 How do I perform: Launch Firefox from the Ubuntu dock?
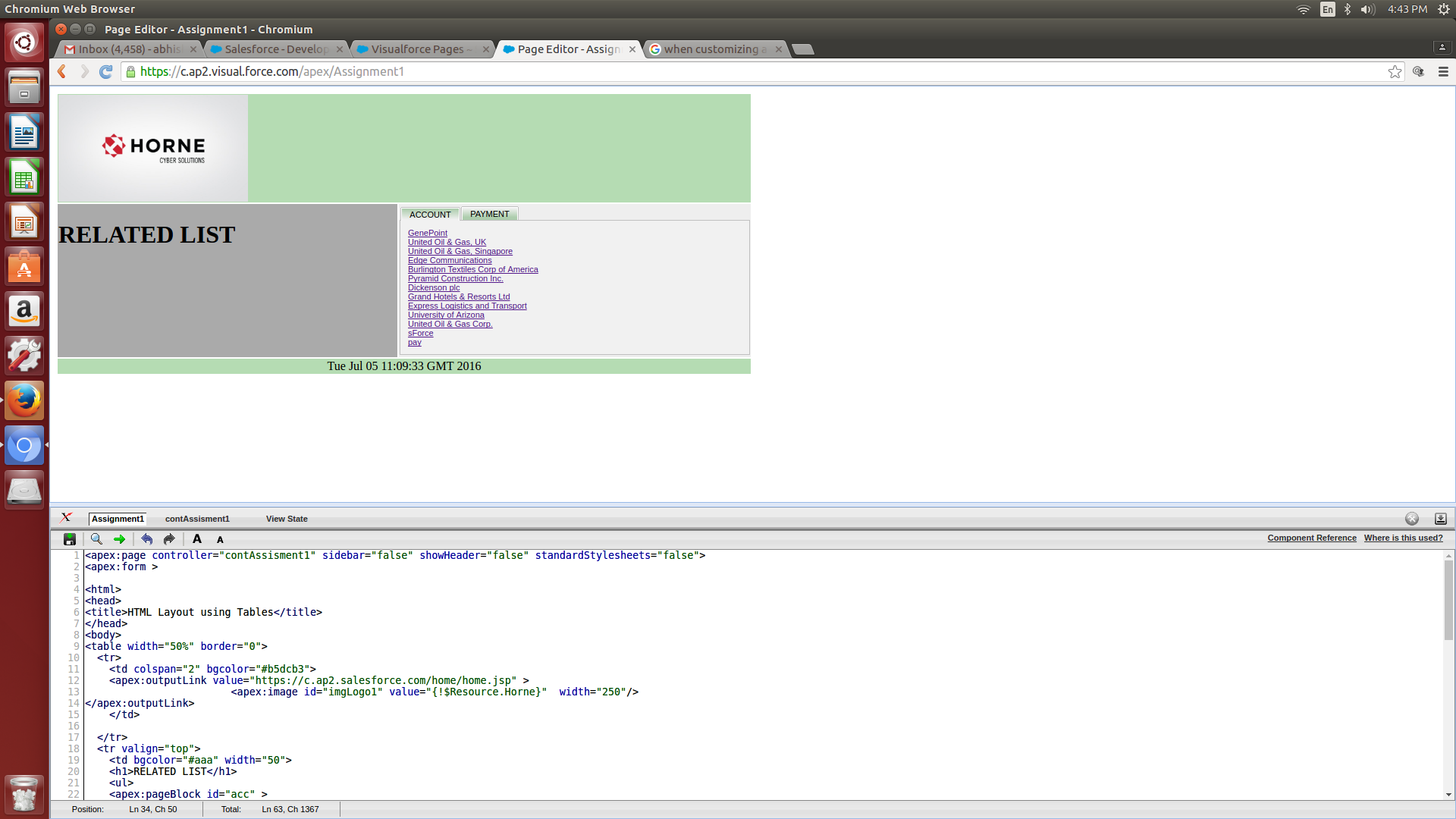point(24,400)
